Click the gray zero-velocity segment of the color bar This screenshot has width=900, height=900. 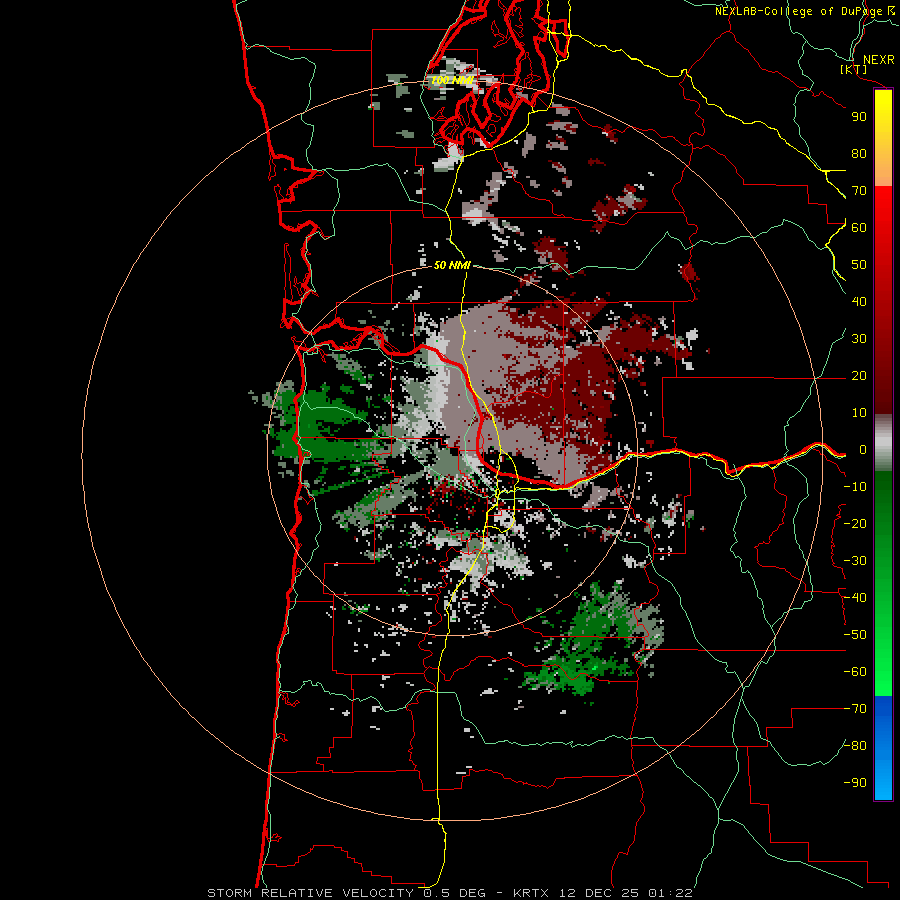[x=883, y=443]
